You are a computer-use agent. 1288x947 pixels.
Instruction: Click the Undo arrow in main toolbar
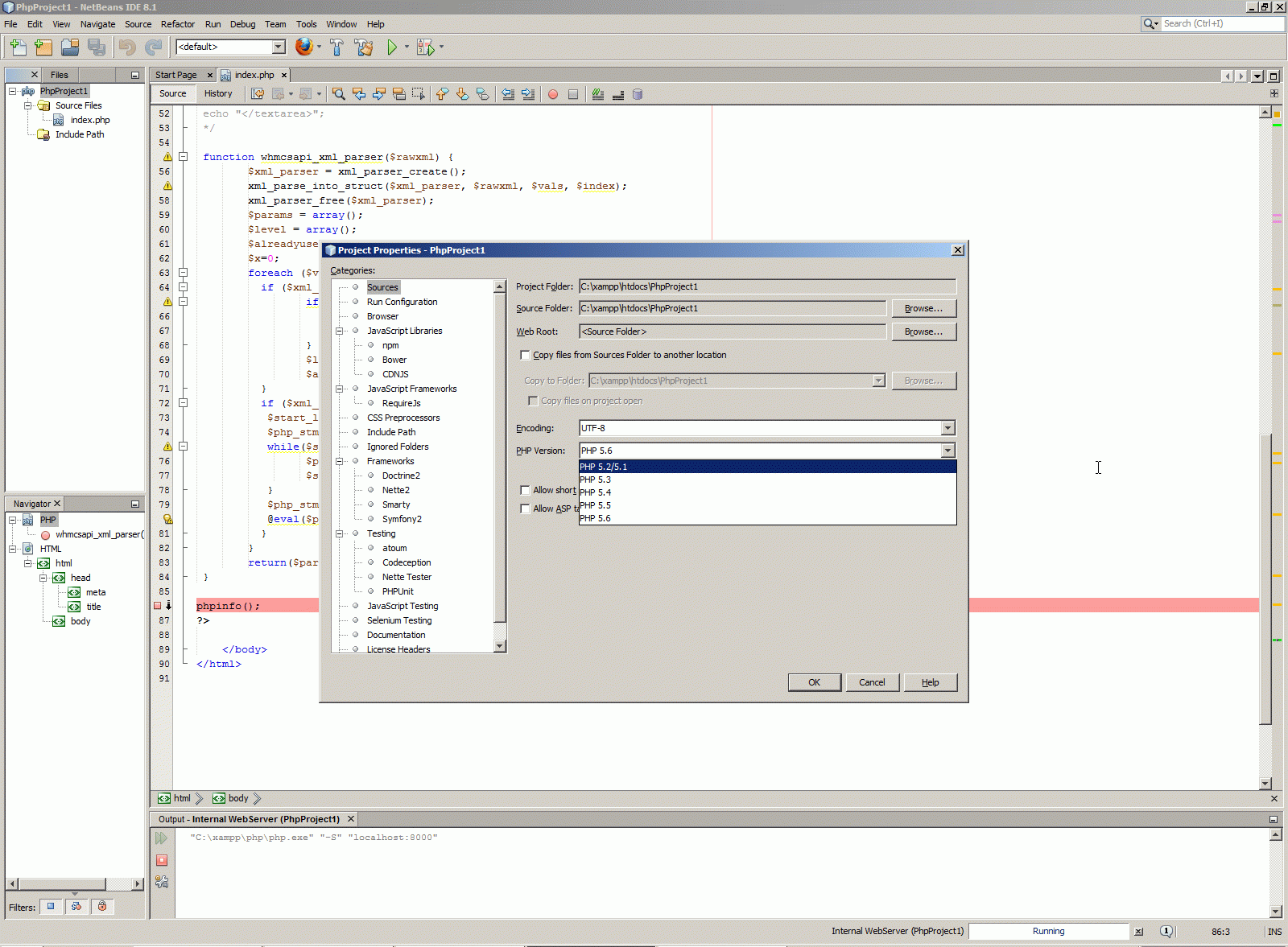127,47
